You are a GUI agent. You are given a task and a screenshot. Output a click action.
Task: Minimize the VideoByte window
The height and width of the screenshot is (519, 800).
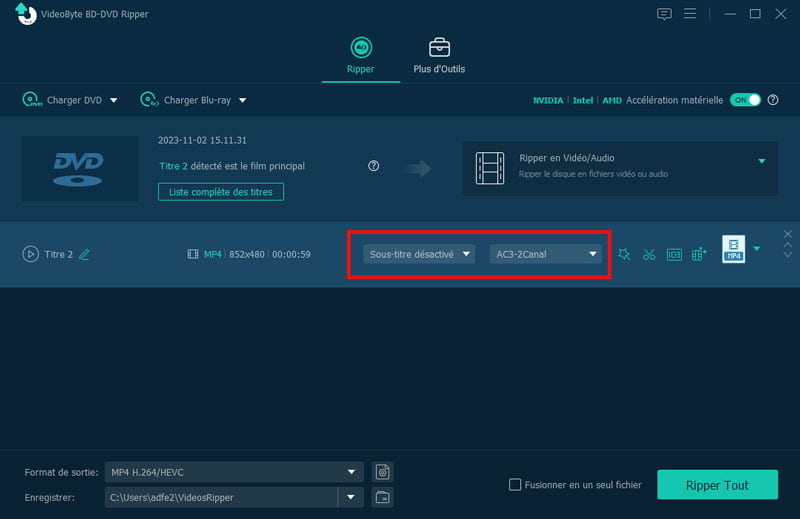coord(730,14)
